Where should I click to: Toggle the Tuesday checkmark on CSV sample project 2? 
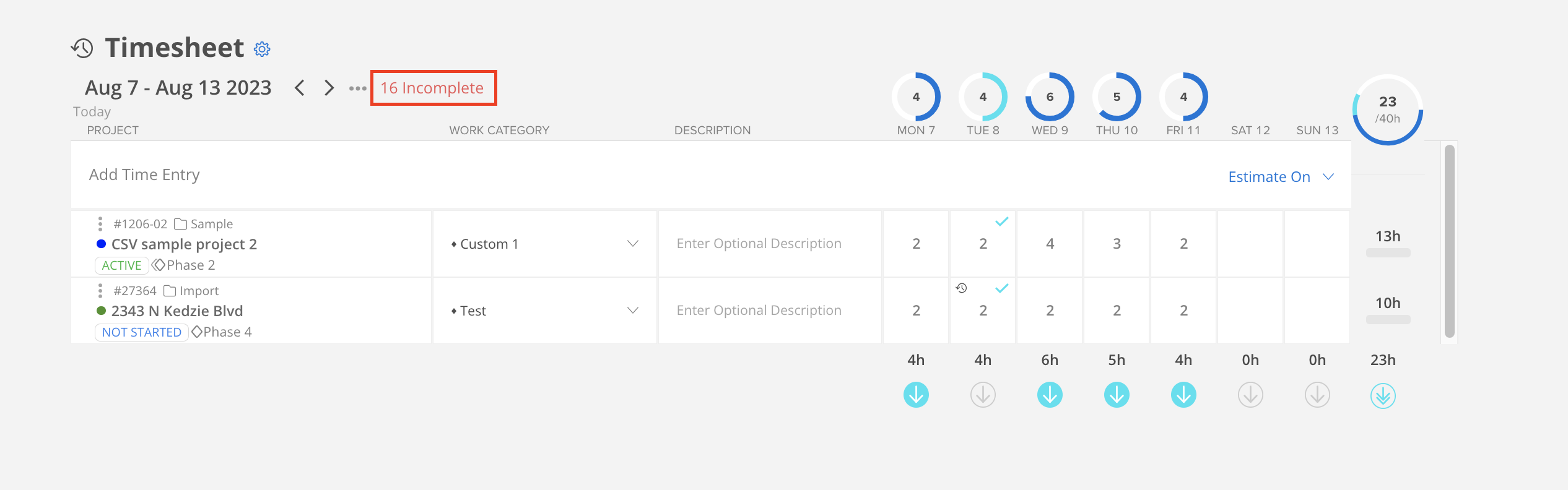click(x=1001, y=220)
